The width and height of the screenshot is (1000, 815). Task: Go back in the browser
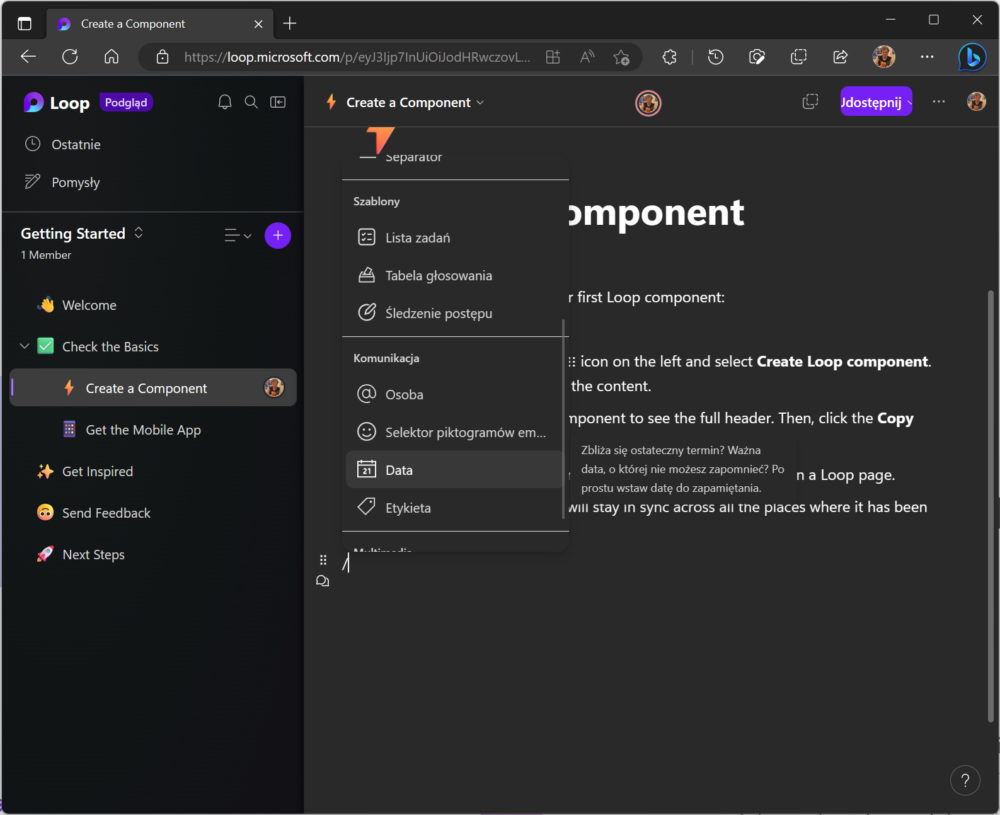click(28, 57)
